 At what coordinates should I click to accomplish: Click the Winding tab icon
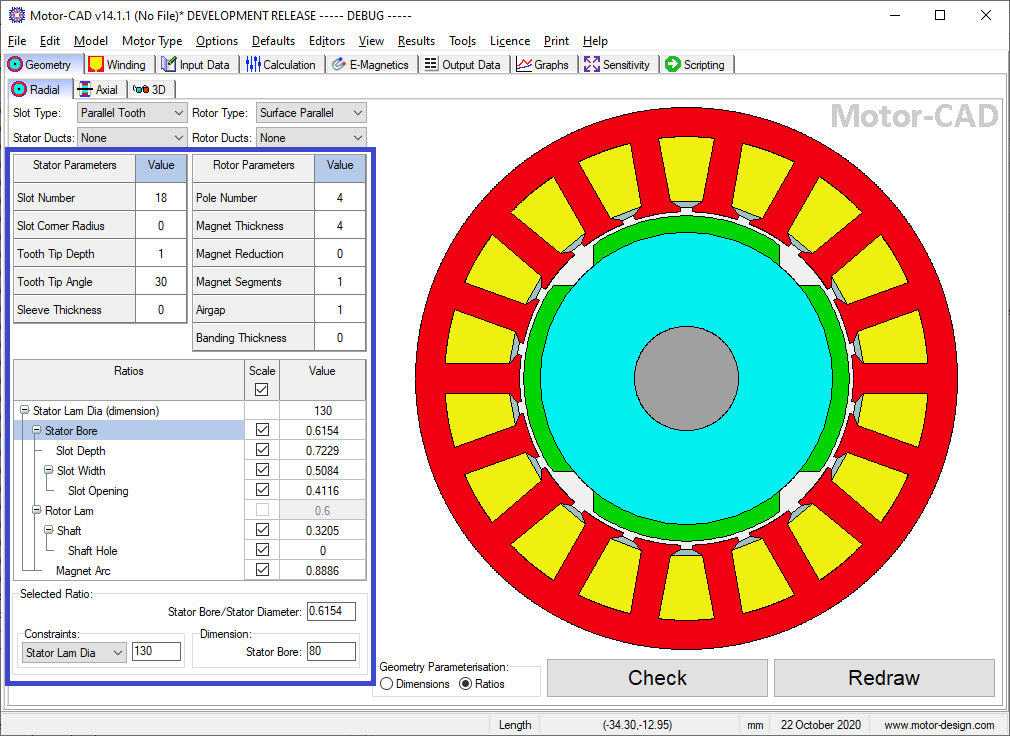96,64
